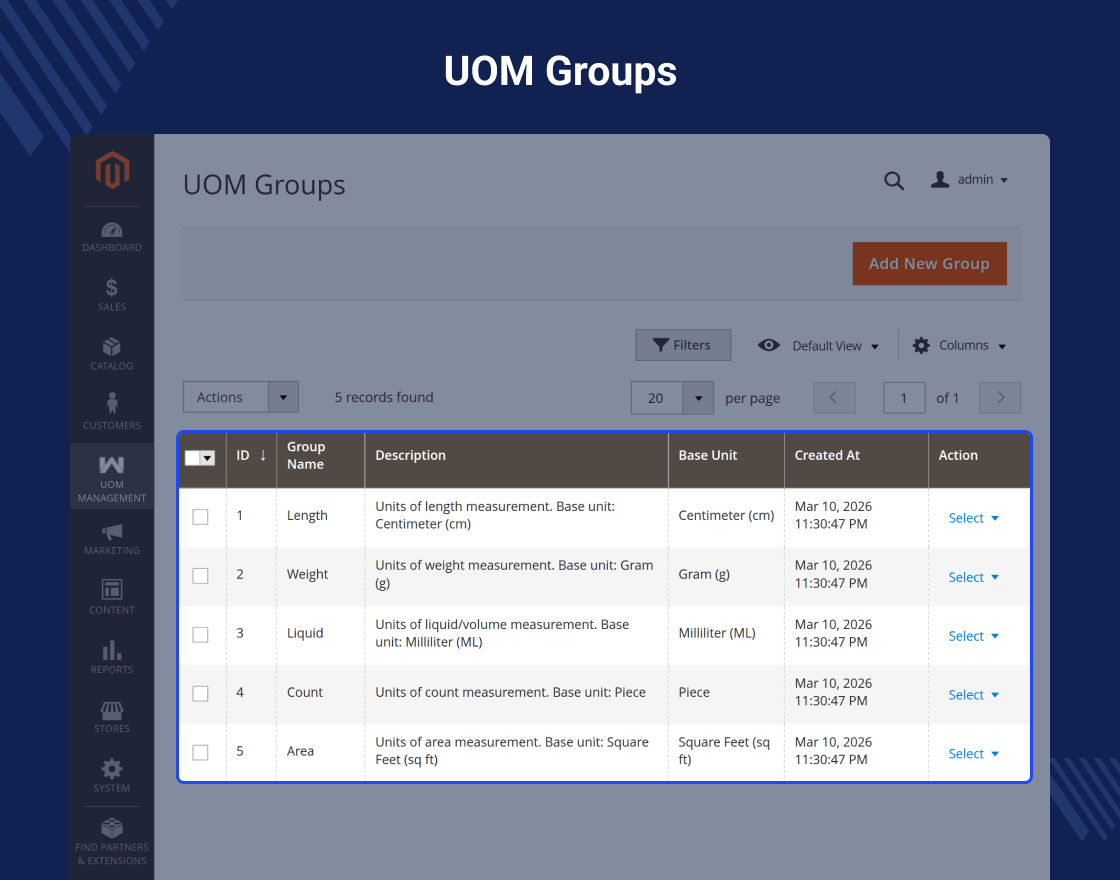The height and width of the screenshot is (880, 1120).
Task: Open select-all options dropdown arrow in header
Action: [x=208, y=458]
